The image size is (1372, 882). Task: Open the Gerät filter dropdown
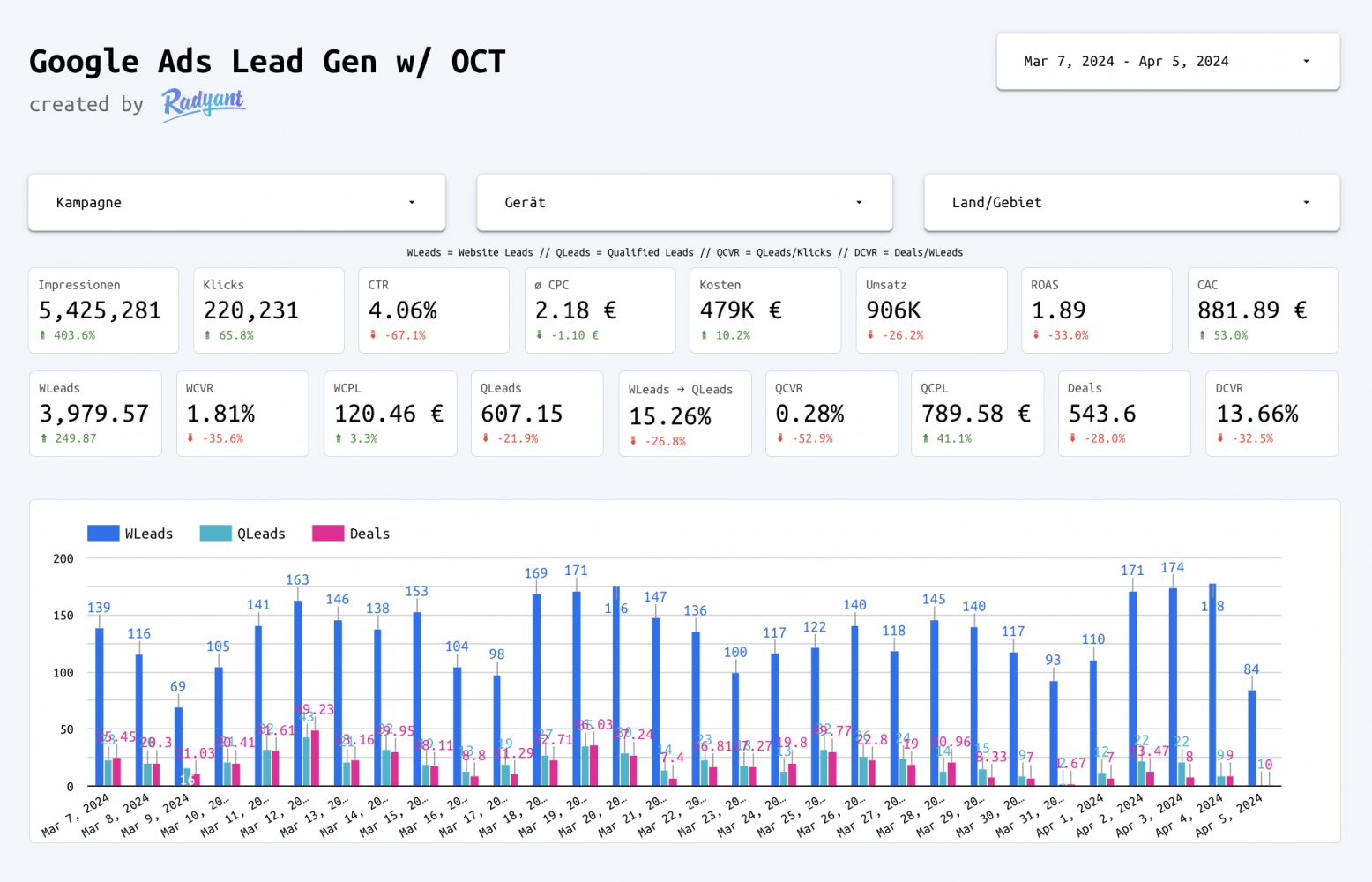684,203
